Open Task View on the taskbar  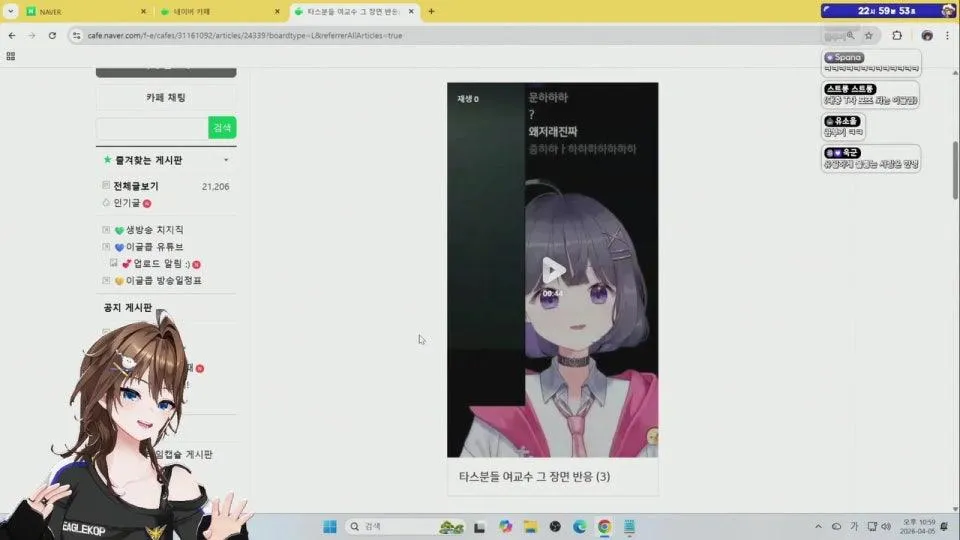[x=479, y=527]
